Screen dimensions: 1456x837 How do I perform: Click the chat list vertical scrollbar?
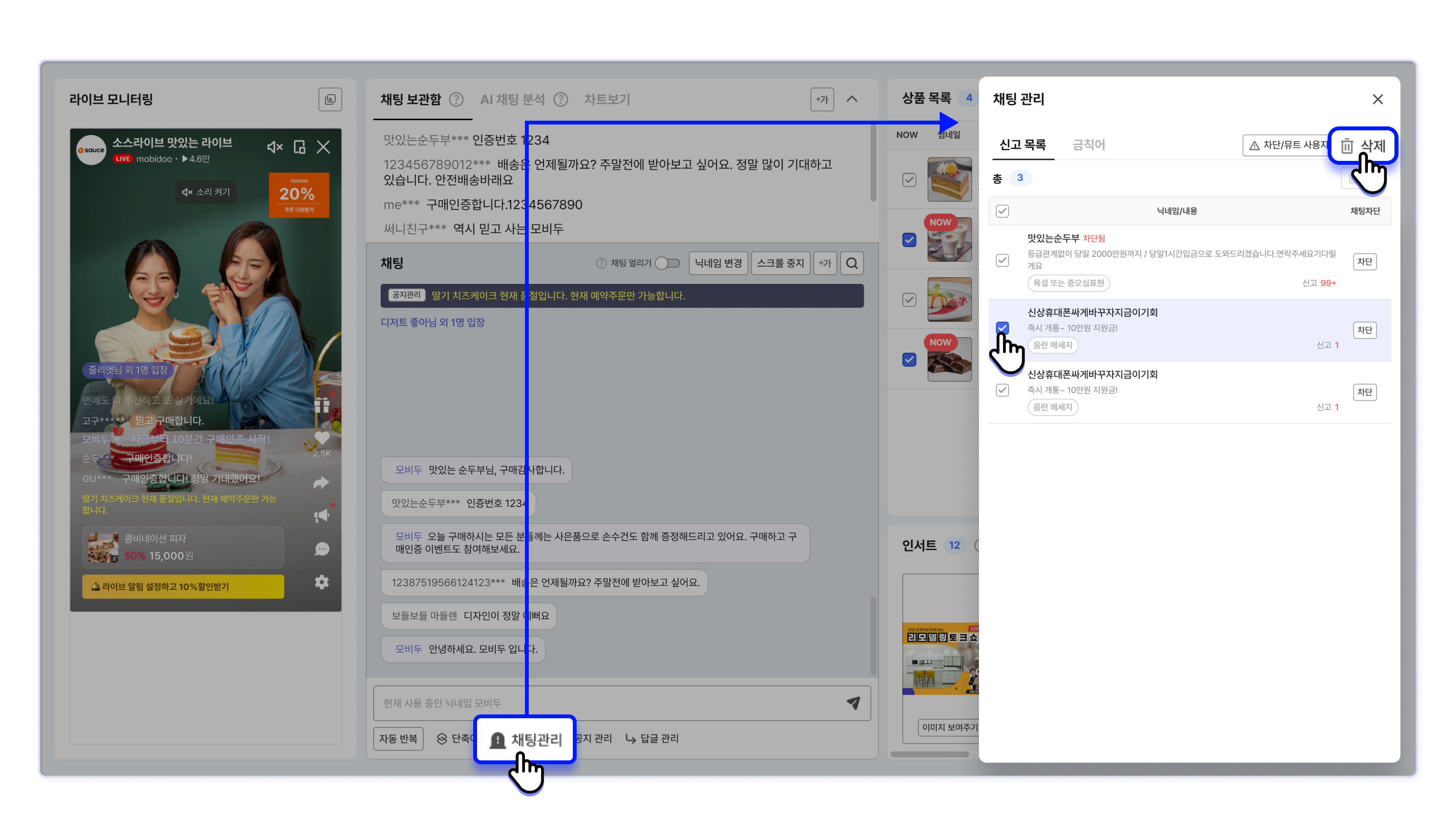(x=873, y=635)
